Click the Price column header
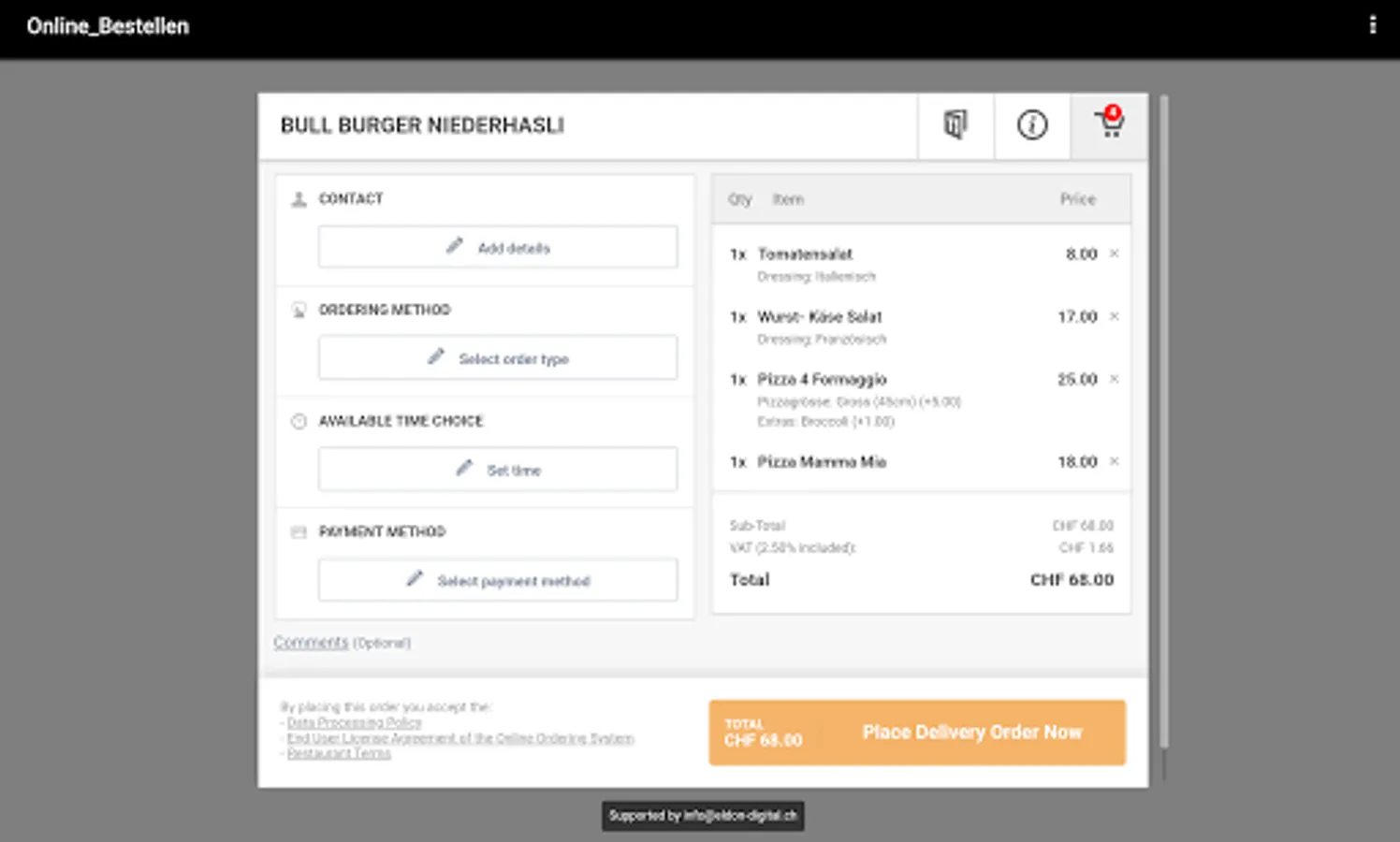1400x842 pixels. [x=1077, y=199]
